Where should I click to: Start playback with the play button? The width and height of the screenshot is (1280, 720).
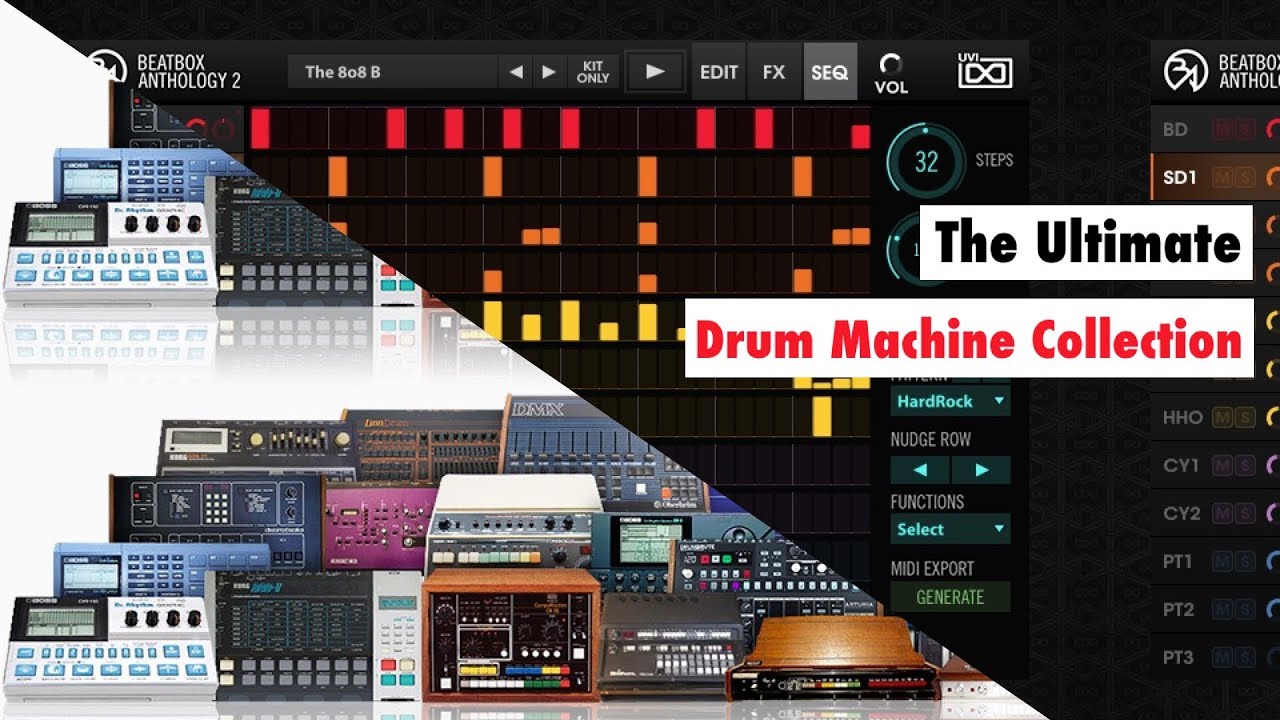[x=654, y=72]
